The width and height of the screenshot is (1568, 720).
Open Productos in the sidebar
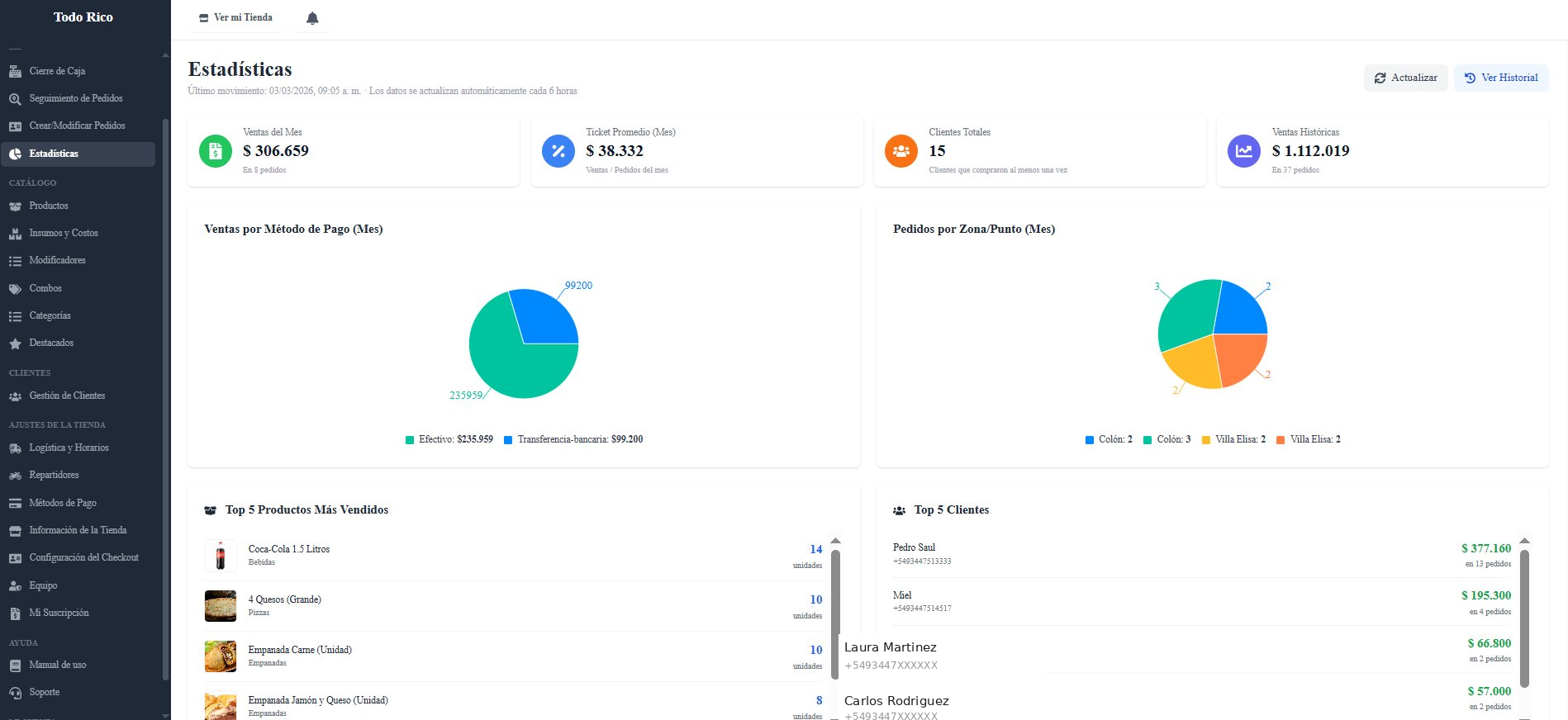[49, 206]
